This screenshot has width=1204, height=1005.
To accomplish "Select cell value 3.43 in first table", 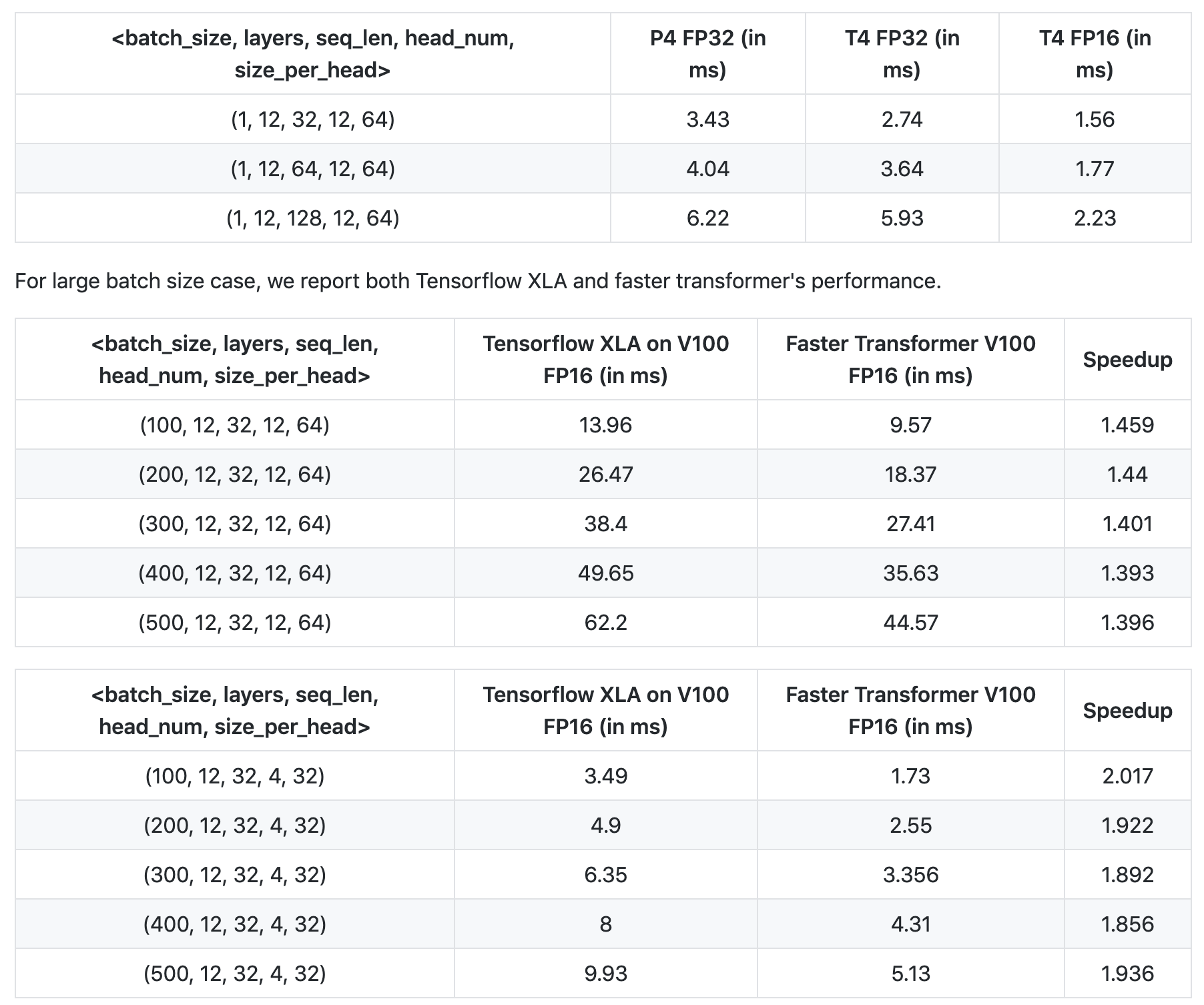I will [x=707, y=119].
